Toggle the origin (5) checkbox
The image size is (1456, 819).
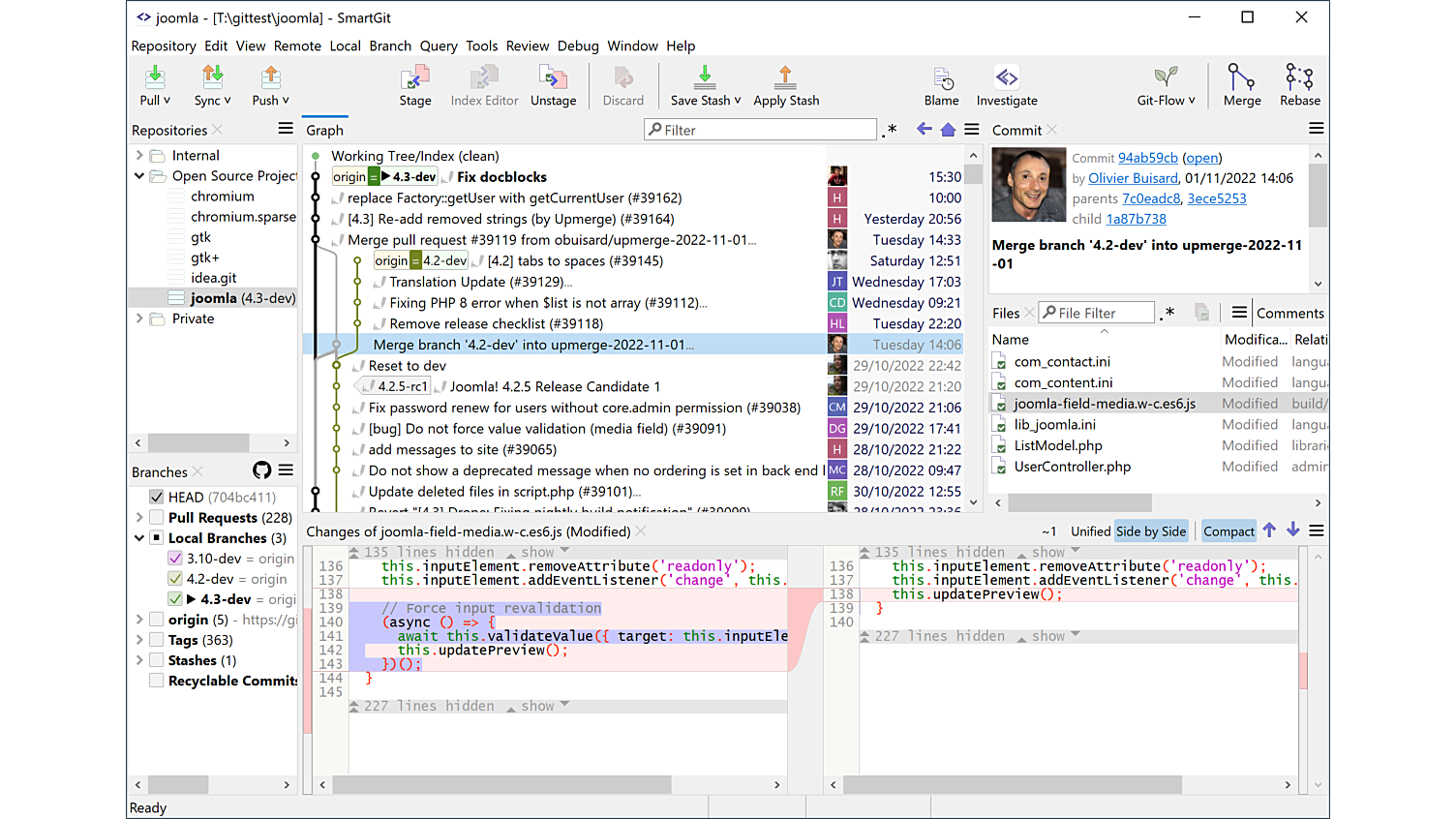[156, 619]
